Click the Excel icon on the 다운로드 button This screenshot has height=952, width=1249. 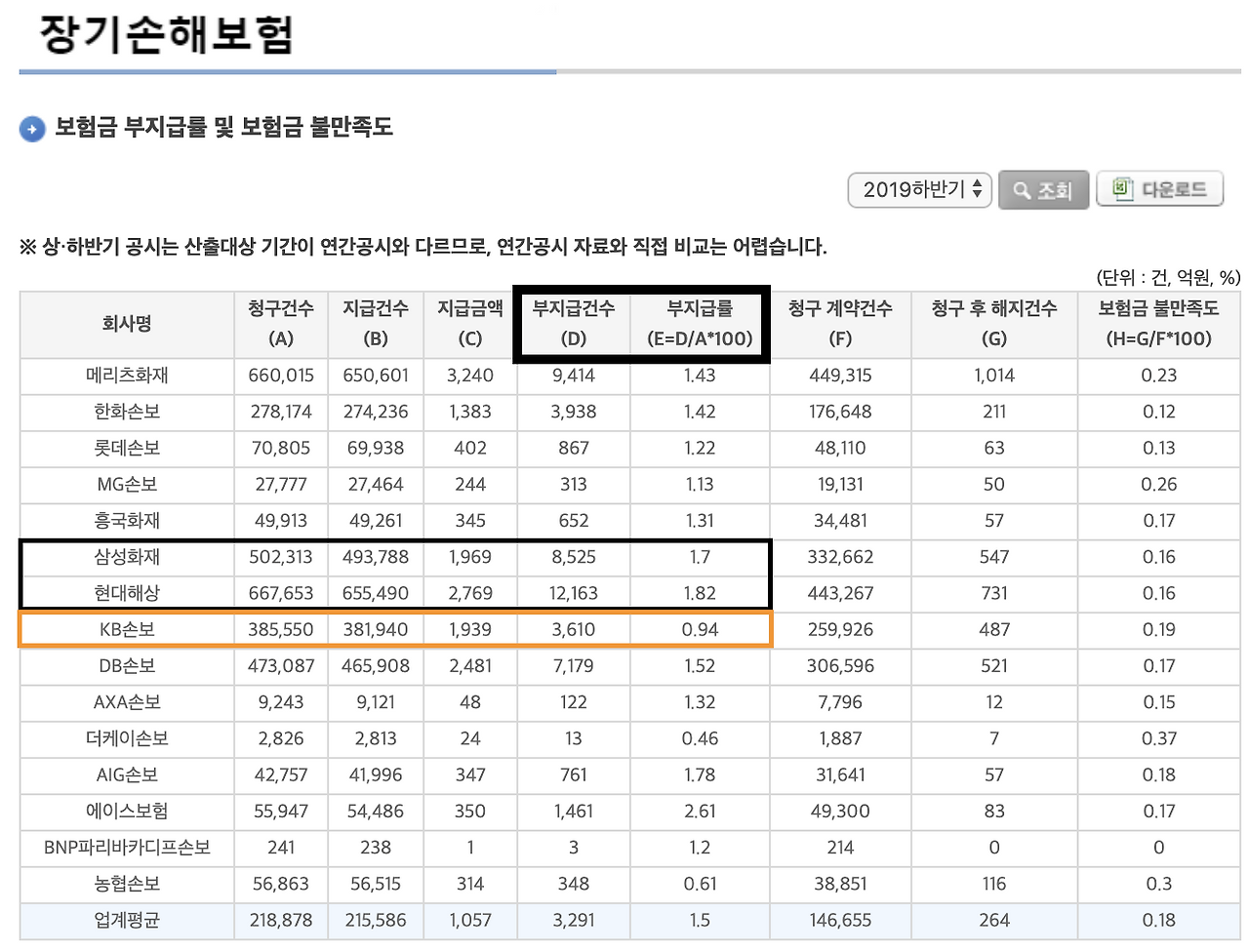(x=1122, y=189)
